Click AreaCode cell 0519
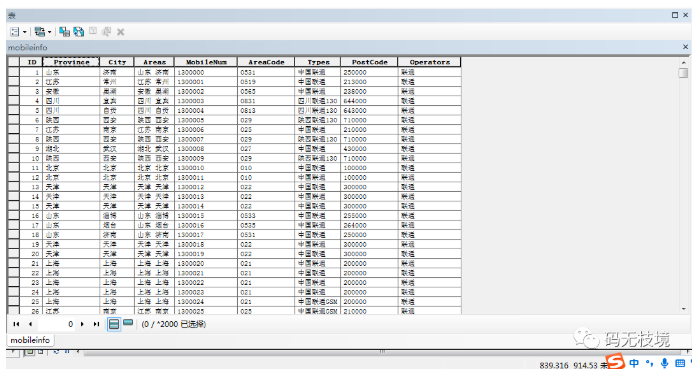The height and width of the screenshot is (378, 700). 266,82
